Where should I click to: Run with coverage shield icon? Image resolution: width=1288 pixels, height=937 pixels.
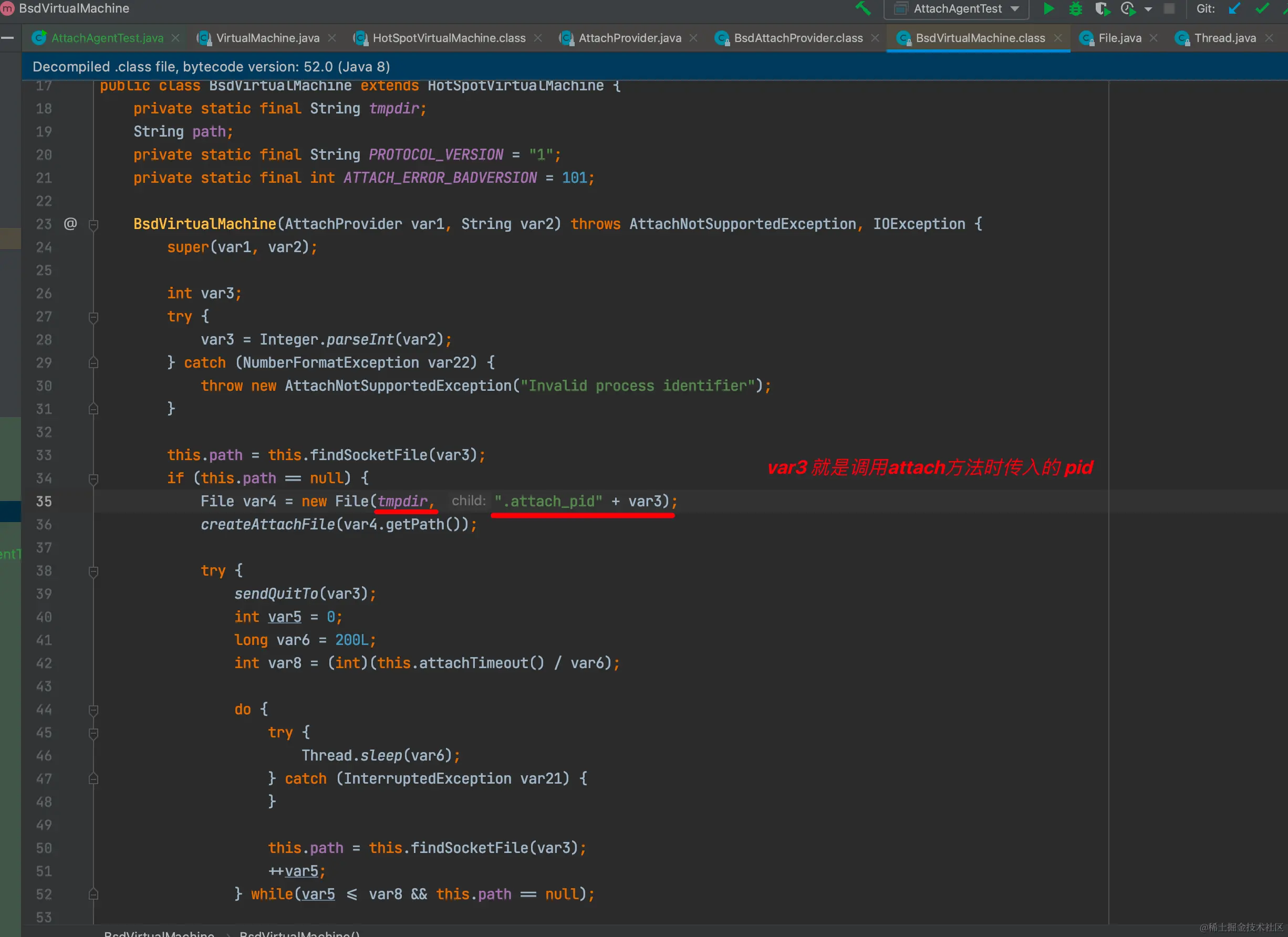pos(1102,8)
